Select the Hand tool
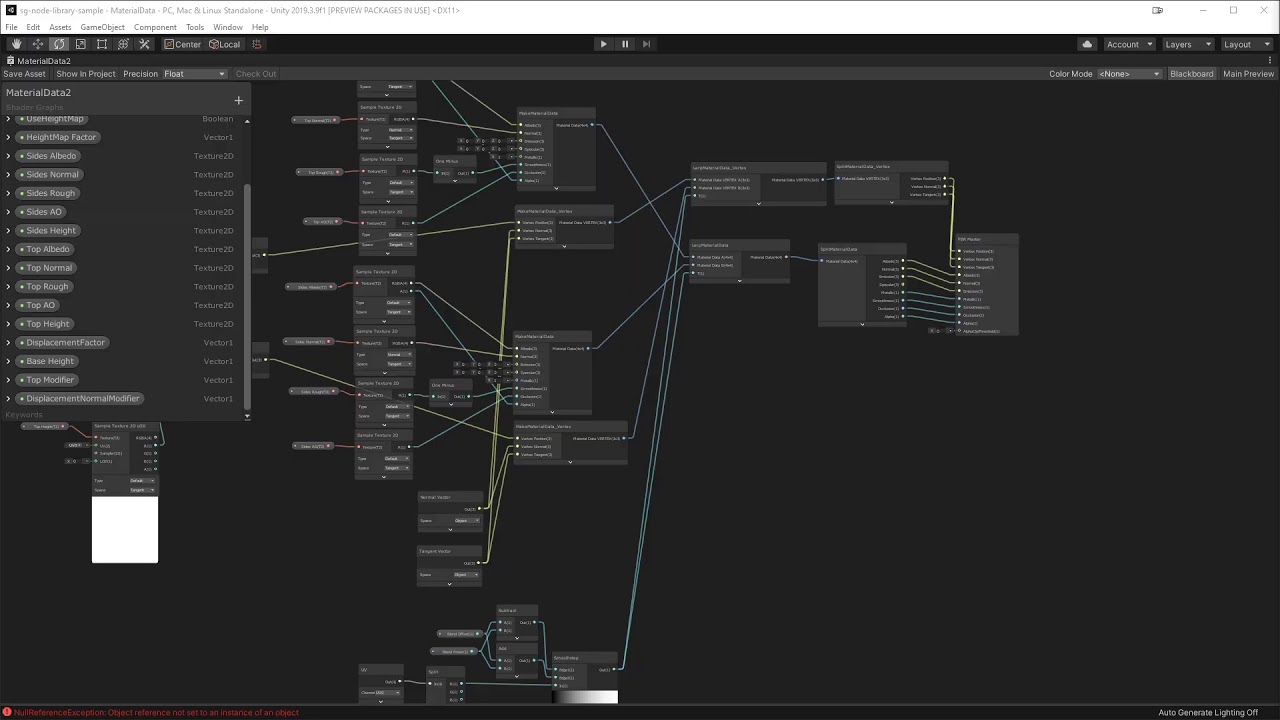This screenshot has height=720, width=1280. coord(16,44)
